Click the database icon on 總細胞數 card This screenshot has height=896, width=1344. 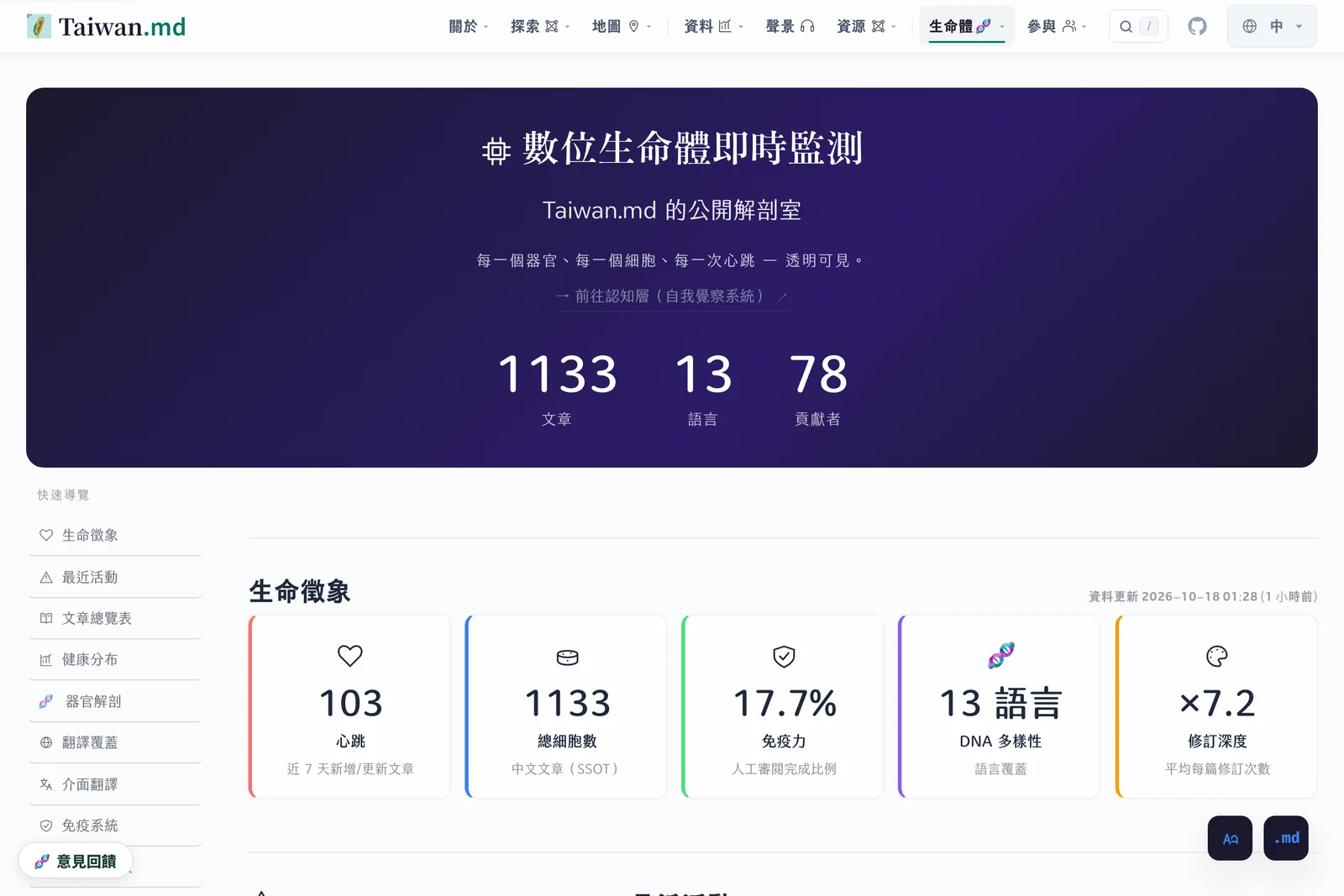[x=568, y=658]
